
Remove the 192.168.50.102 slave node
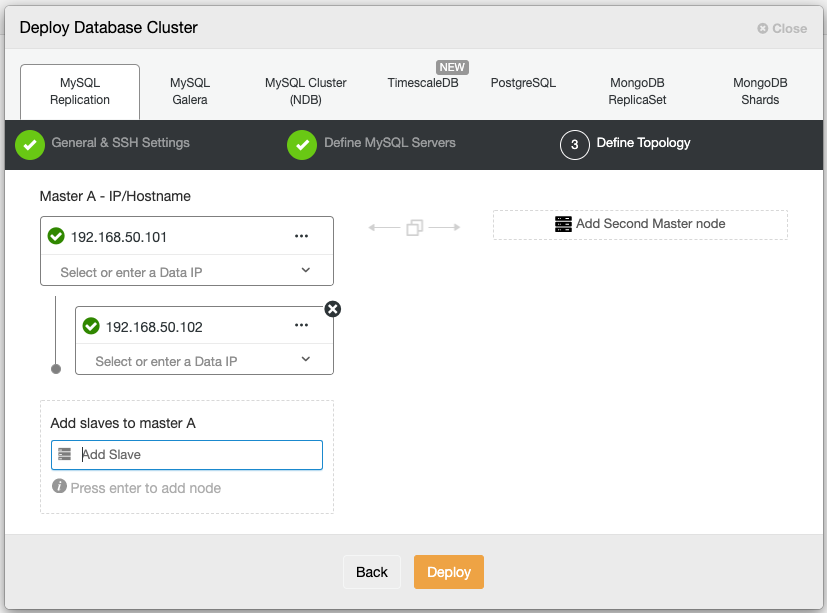click(333, 309)
